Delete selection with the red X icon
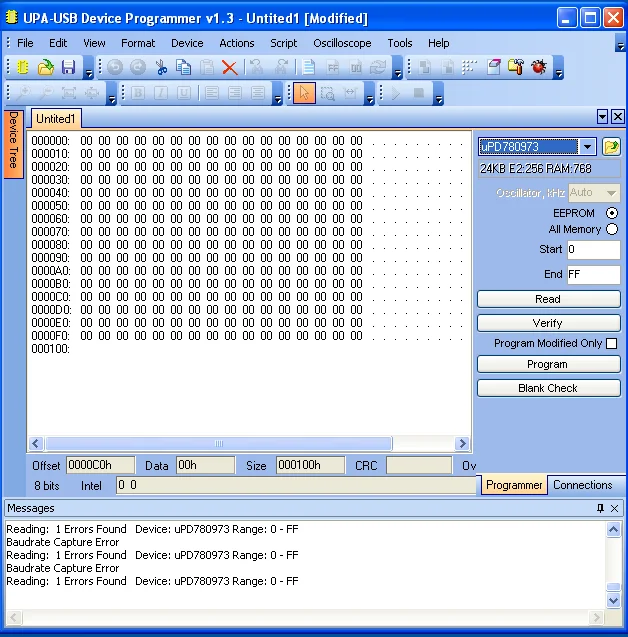628x637 pixels. click(x=230, y=67)
